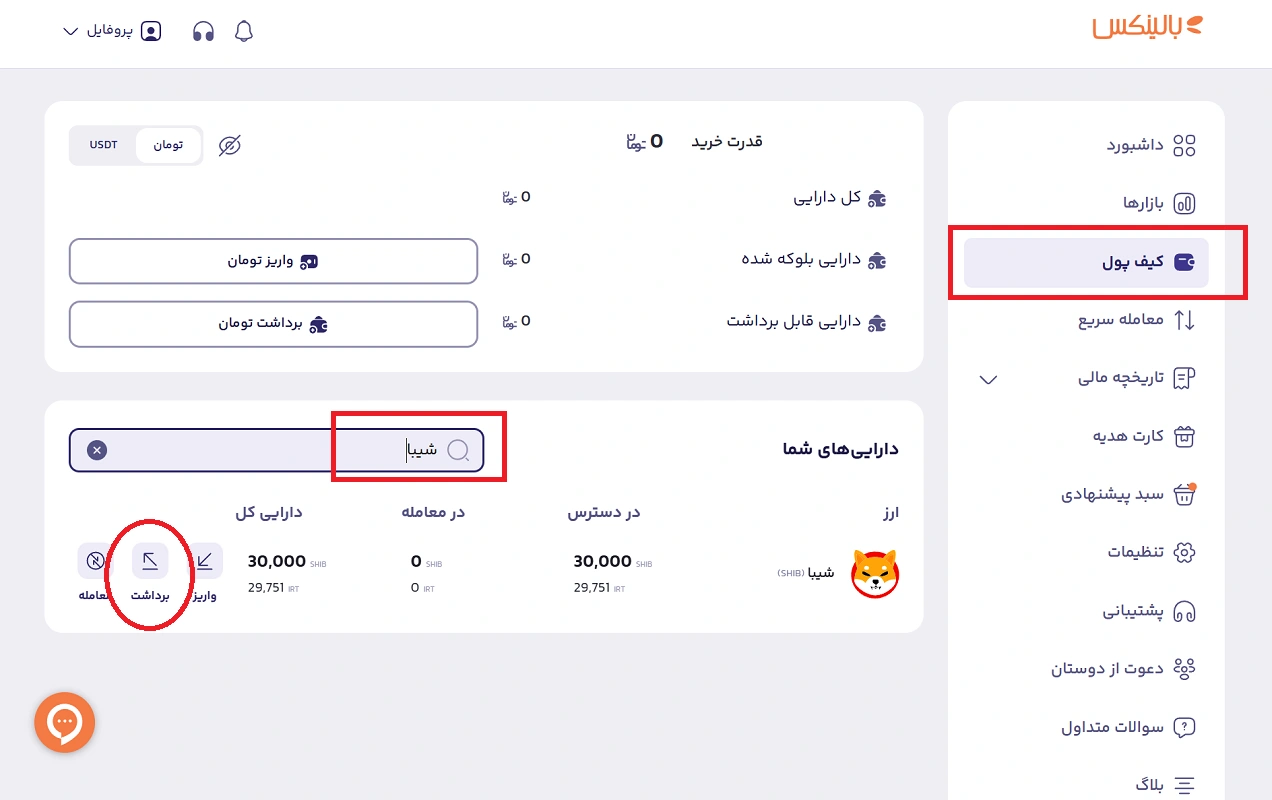The image size is (1272, 800).
Task: Expand the تاریخچه مالی chevron
Action: [988, 379]
